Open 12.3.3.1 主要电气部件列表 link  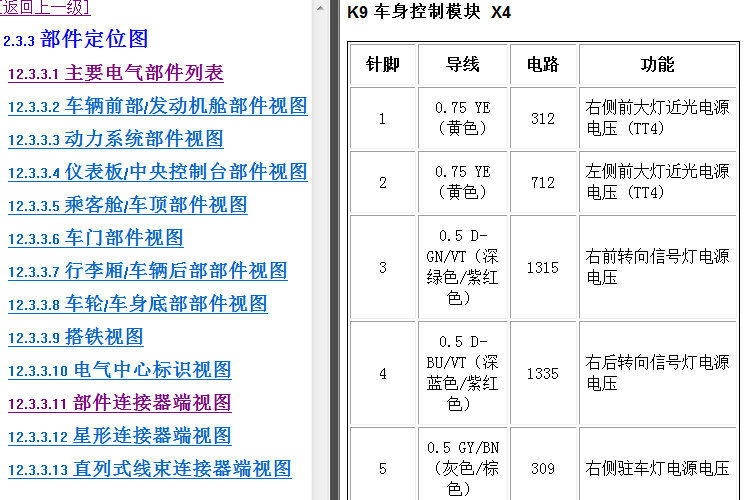coord(116,73)
